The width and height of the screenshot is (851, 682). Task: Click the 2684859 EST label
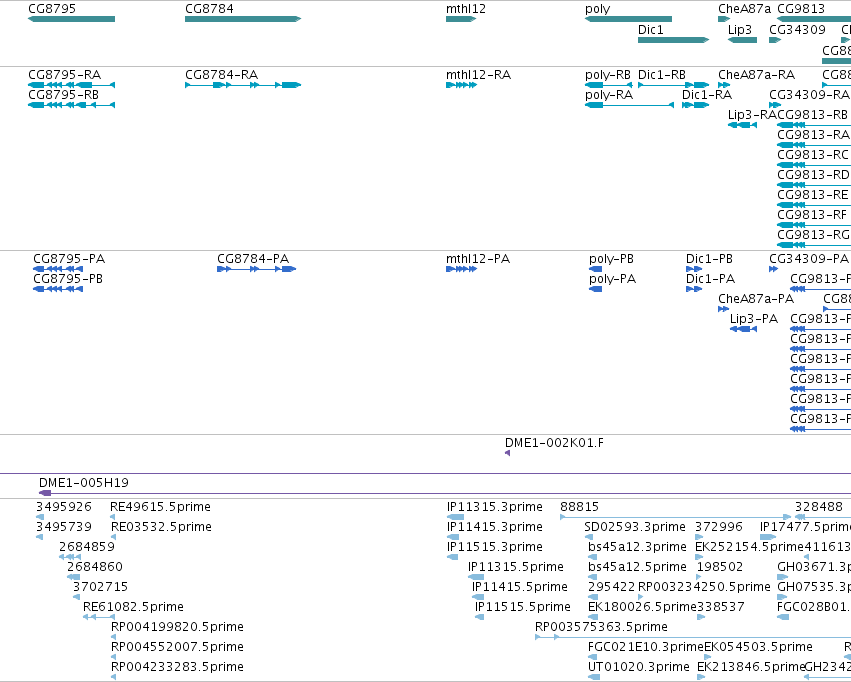tap(87, 547)
